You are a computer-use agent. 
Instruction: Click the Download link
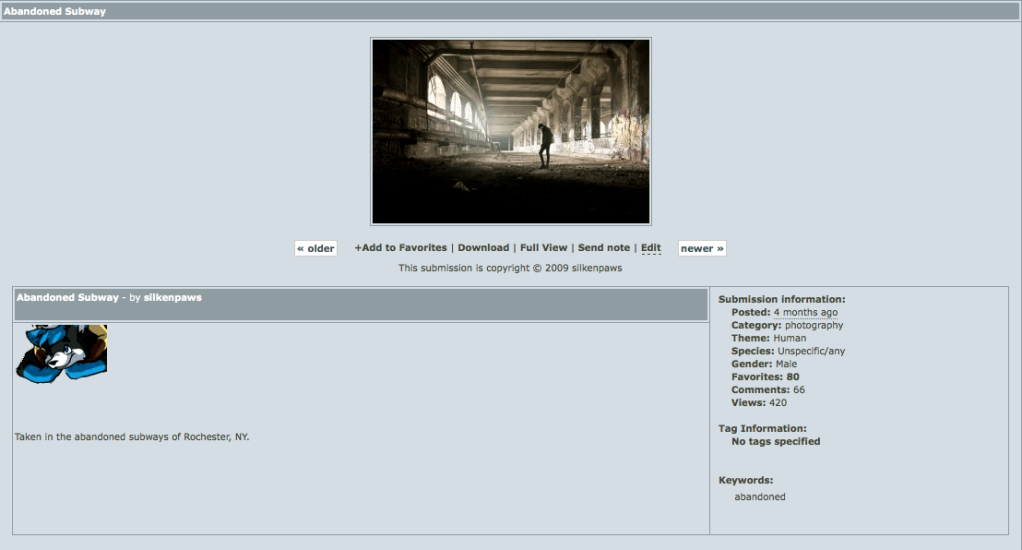click(x=483, y=248)
